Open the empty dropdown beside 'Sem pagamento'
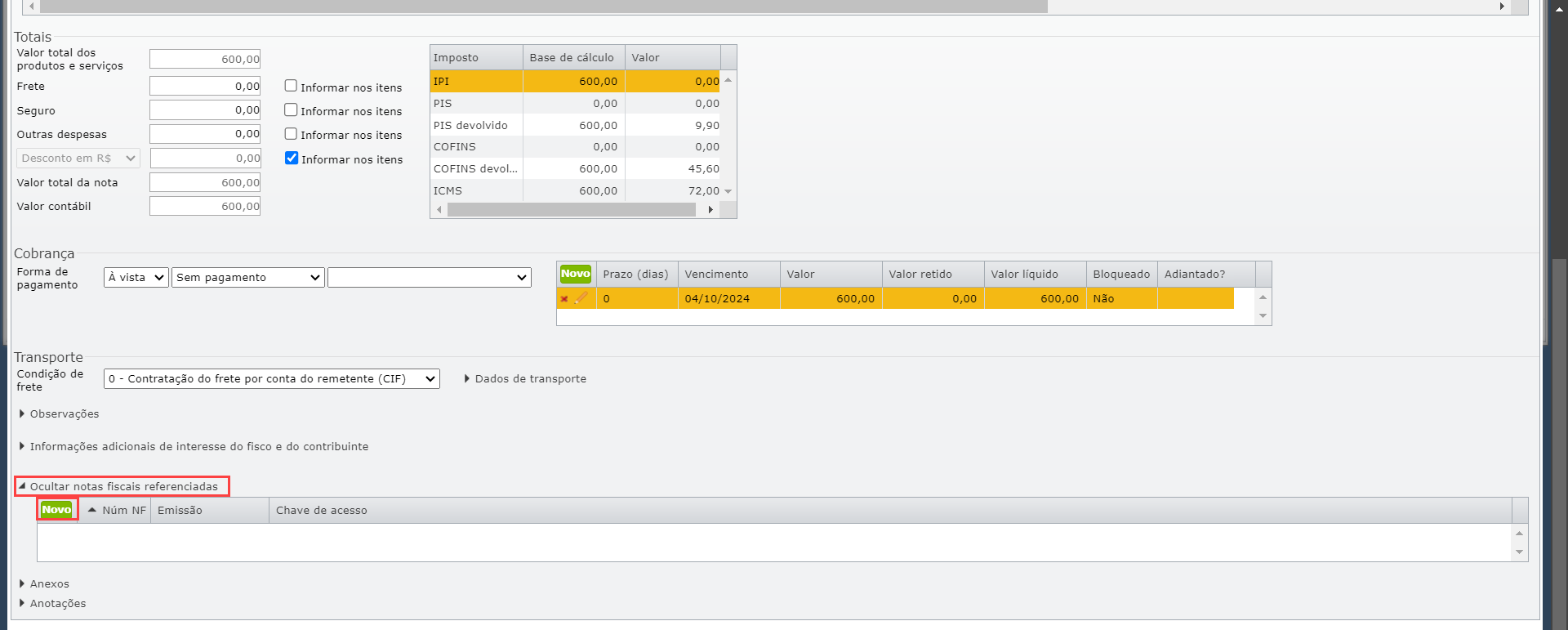1568x630 pixels. (x=430, y=278)
